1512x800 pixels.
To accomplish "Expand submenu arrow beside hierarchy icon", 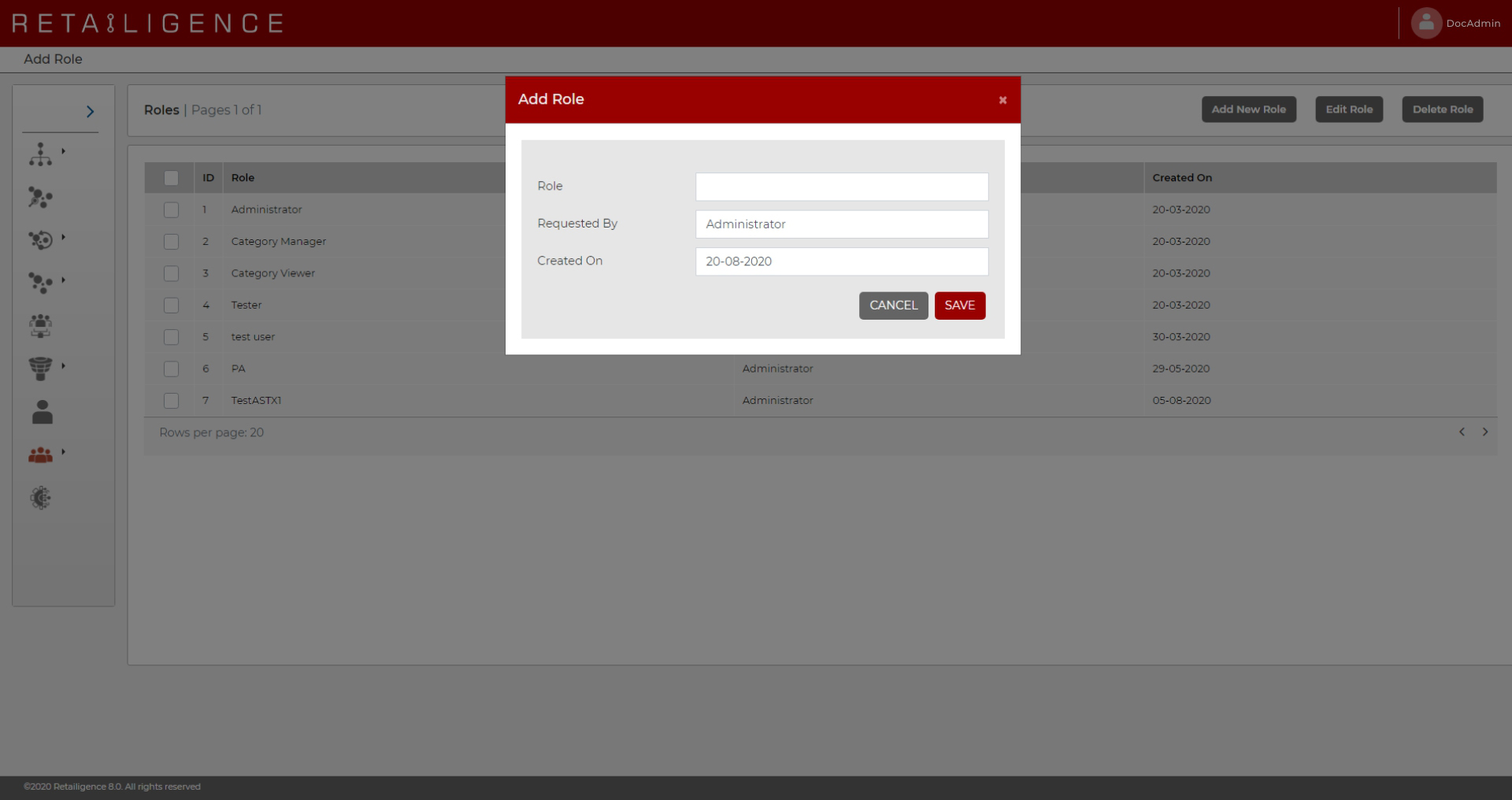I will tap(63, 150).
